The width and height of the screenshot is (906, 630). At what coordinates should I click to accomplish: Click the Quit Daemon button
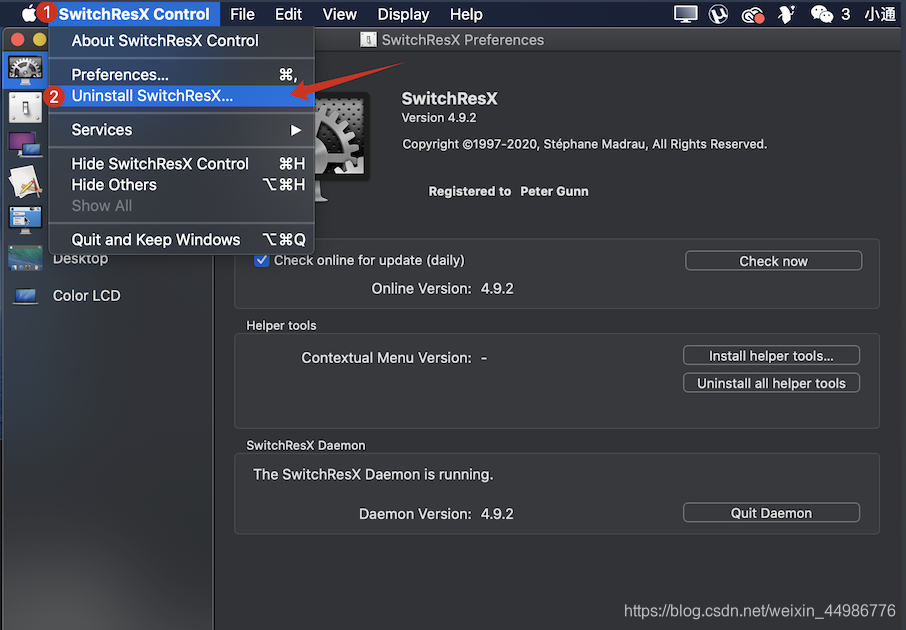coord(771,513)
